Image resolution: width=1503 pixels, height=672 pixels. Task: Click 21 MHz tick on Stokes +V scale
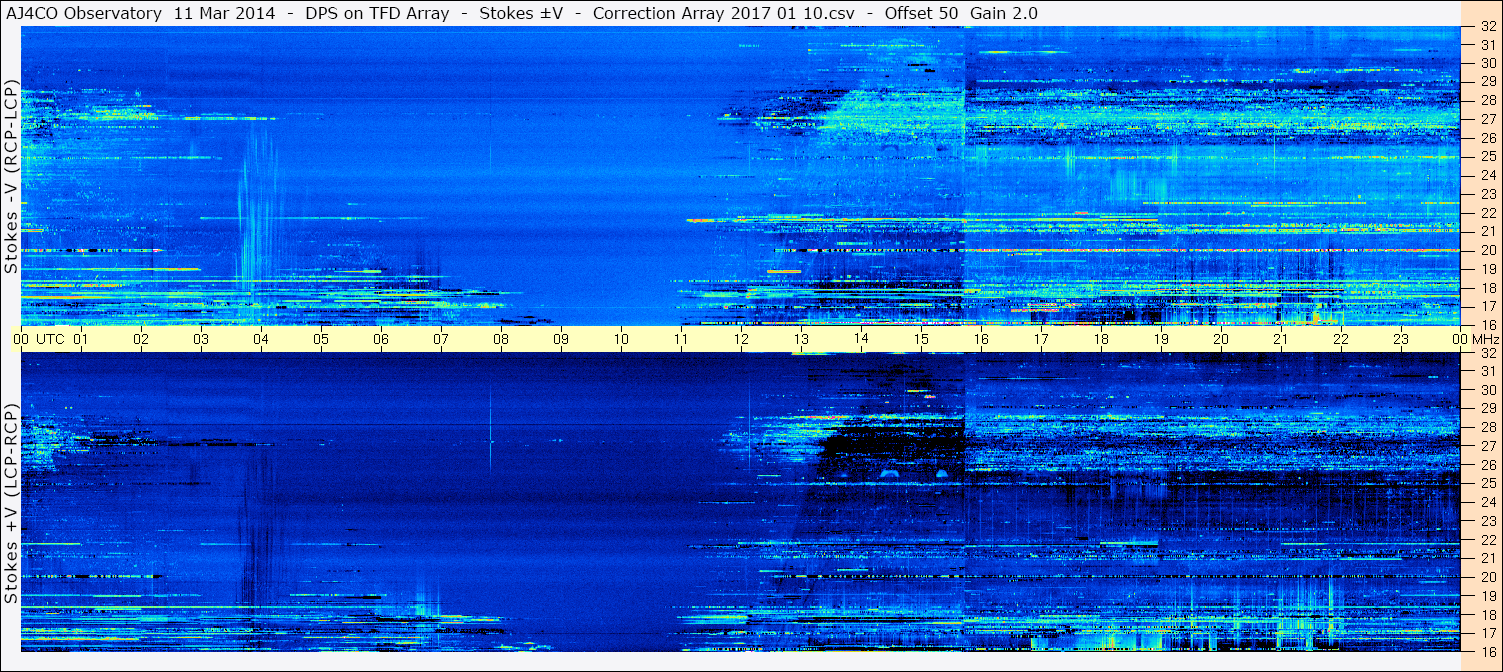pos(1488,558)
